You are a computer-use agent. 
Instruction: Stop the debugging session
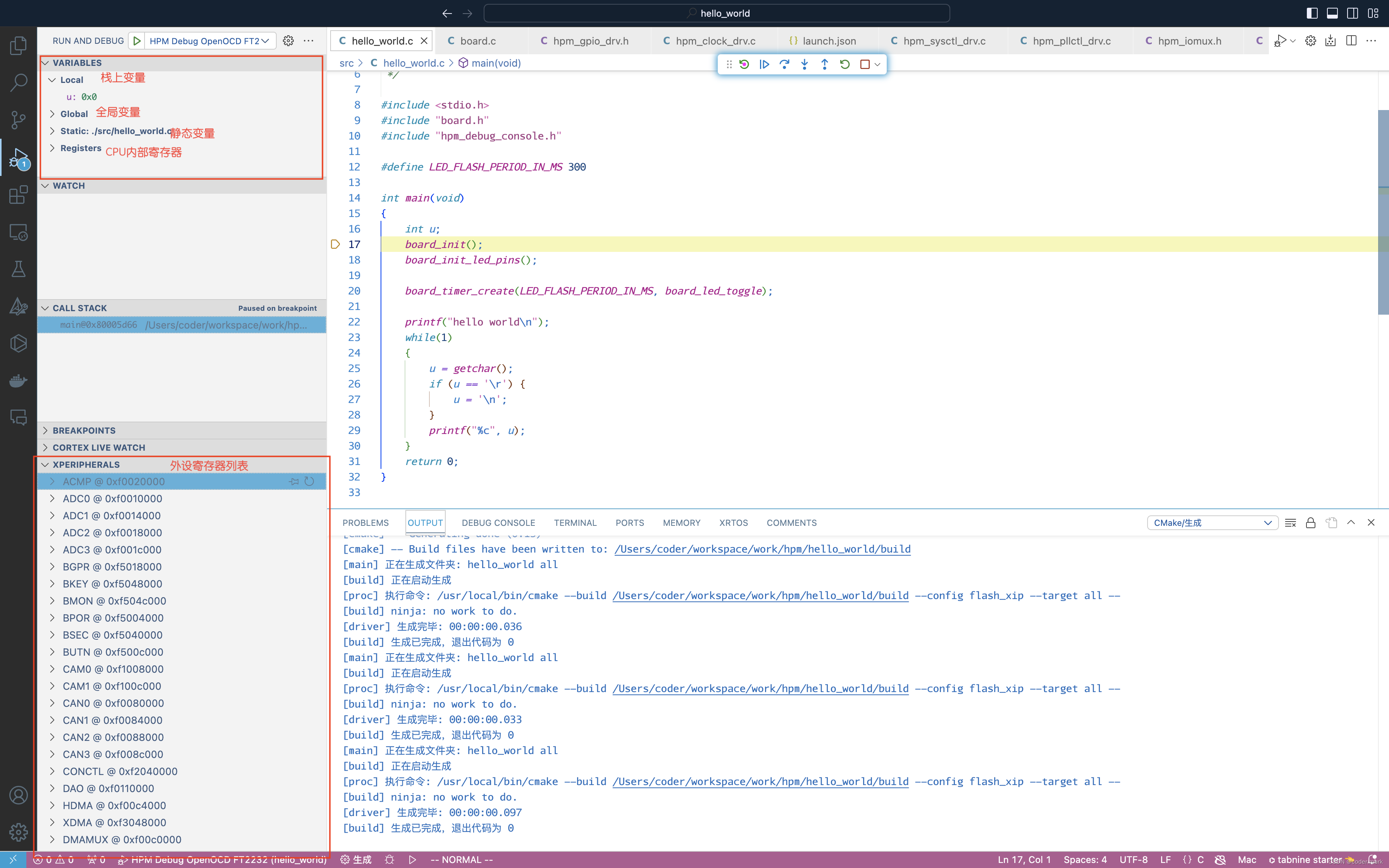coord(865,64)
